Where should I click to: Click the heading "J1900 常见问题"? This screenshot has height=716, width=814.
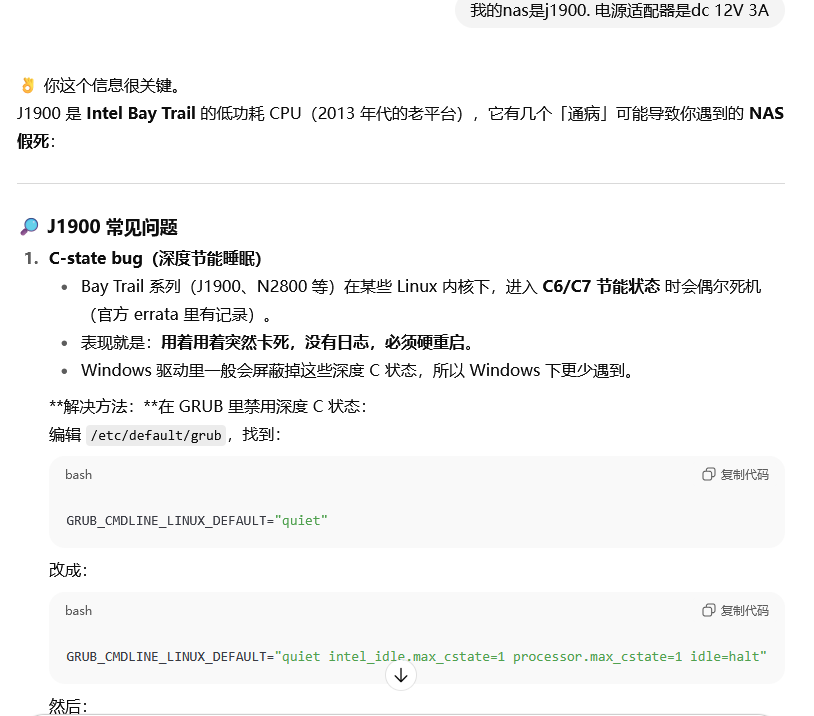click(113, 227)
